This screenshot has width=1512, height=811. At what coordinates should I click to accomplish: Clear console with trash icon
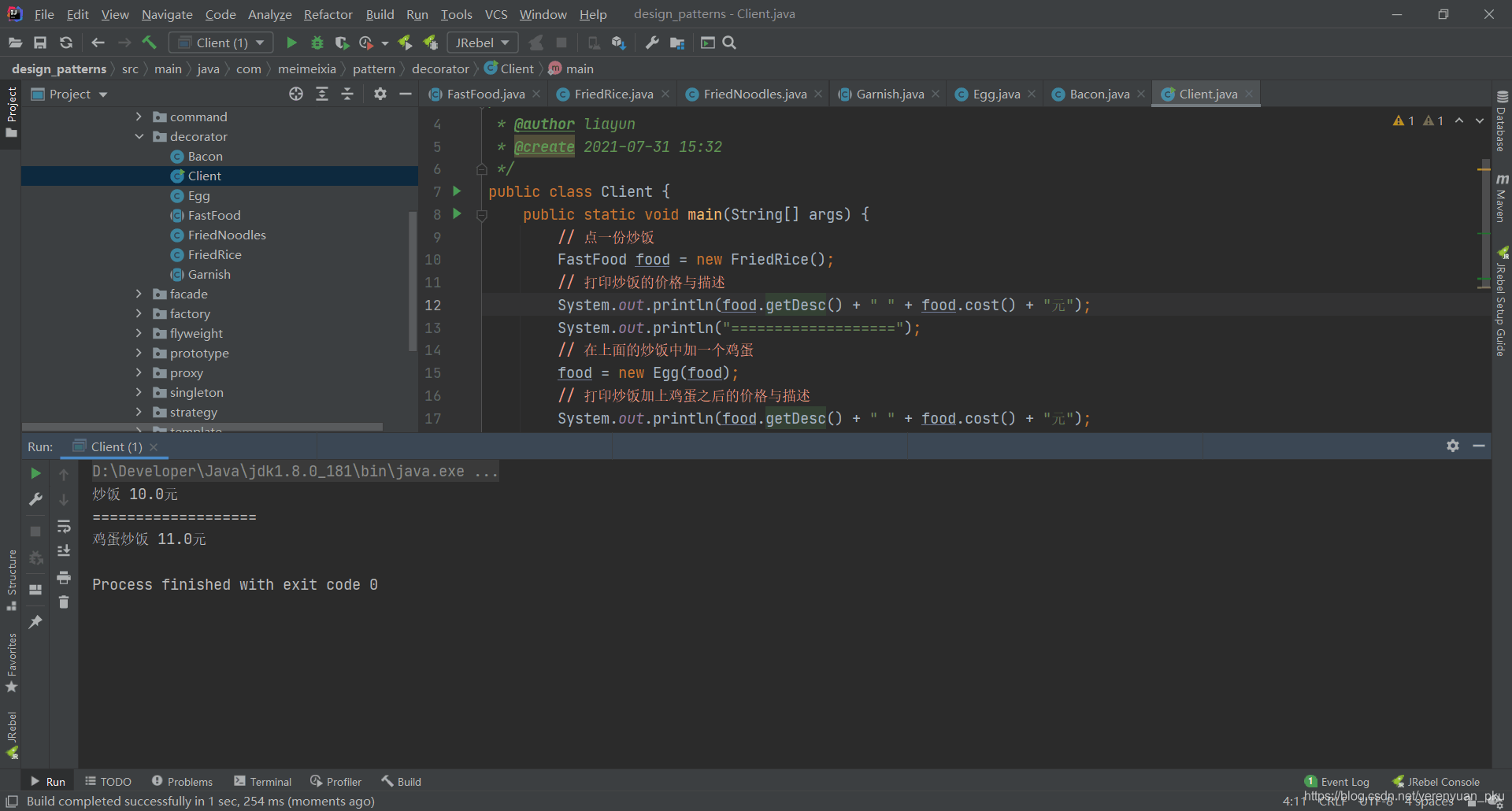click(x=64, y=602)
